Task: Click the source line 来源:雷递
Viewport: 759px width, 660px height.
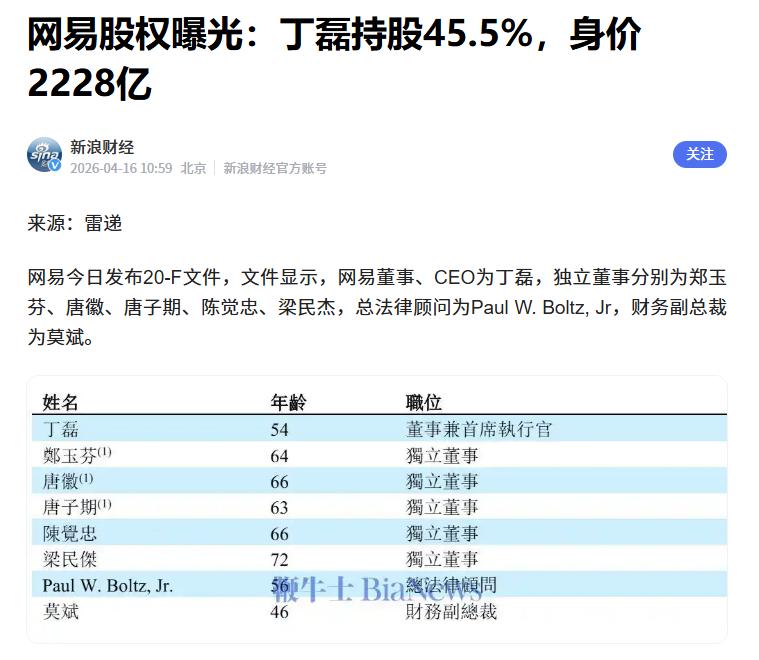Action: pyautogui.click(x=75, y=223)
